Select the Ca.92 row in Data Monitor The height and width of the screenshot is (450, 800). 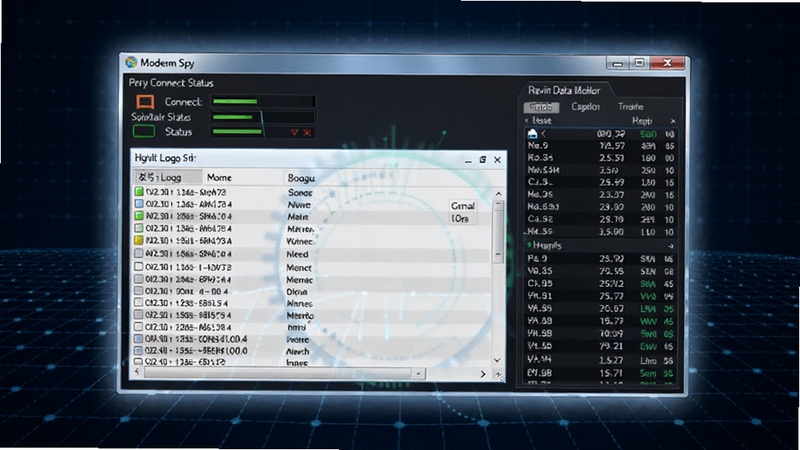(x=601, y=219)
